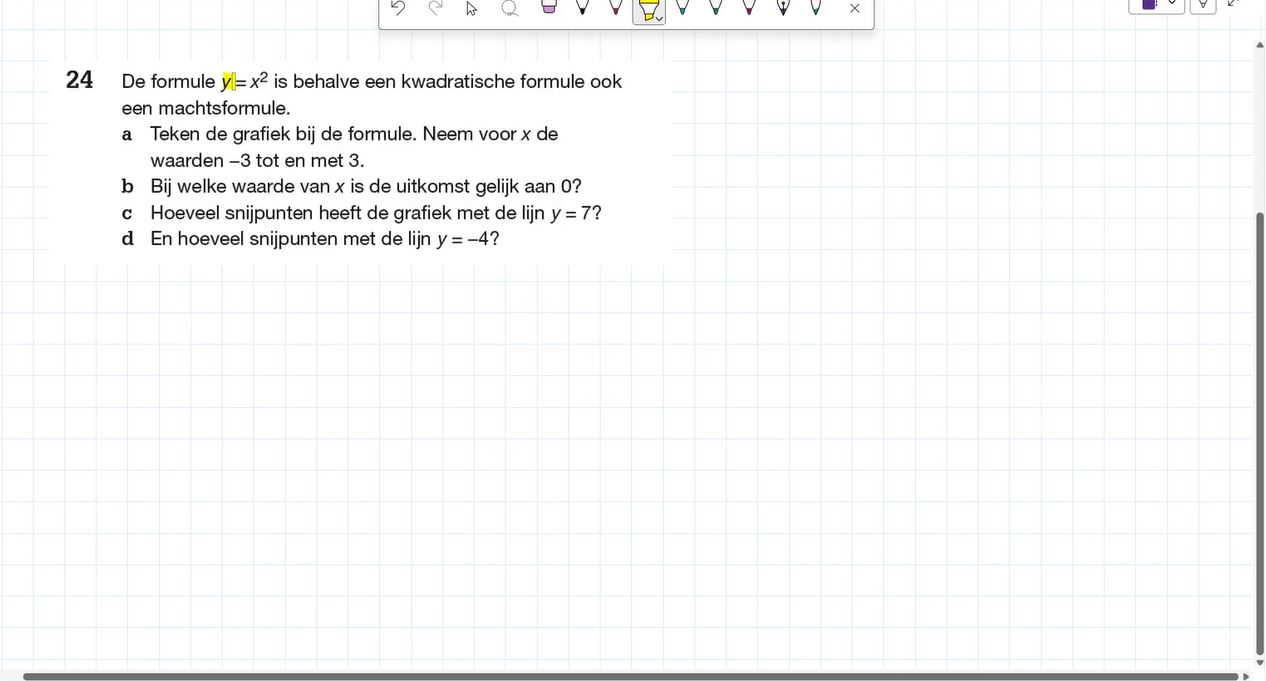Open the yellow highlighter options arrow
Viewport: 1266px width, 681px height.
[660, 19]
